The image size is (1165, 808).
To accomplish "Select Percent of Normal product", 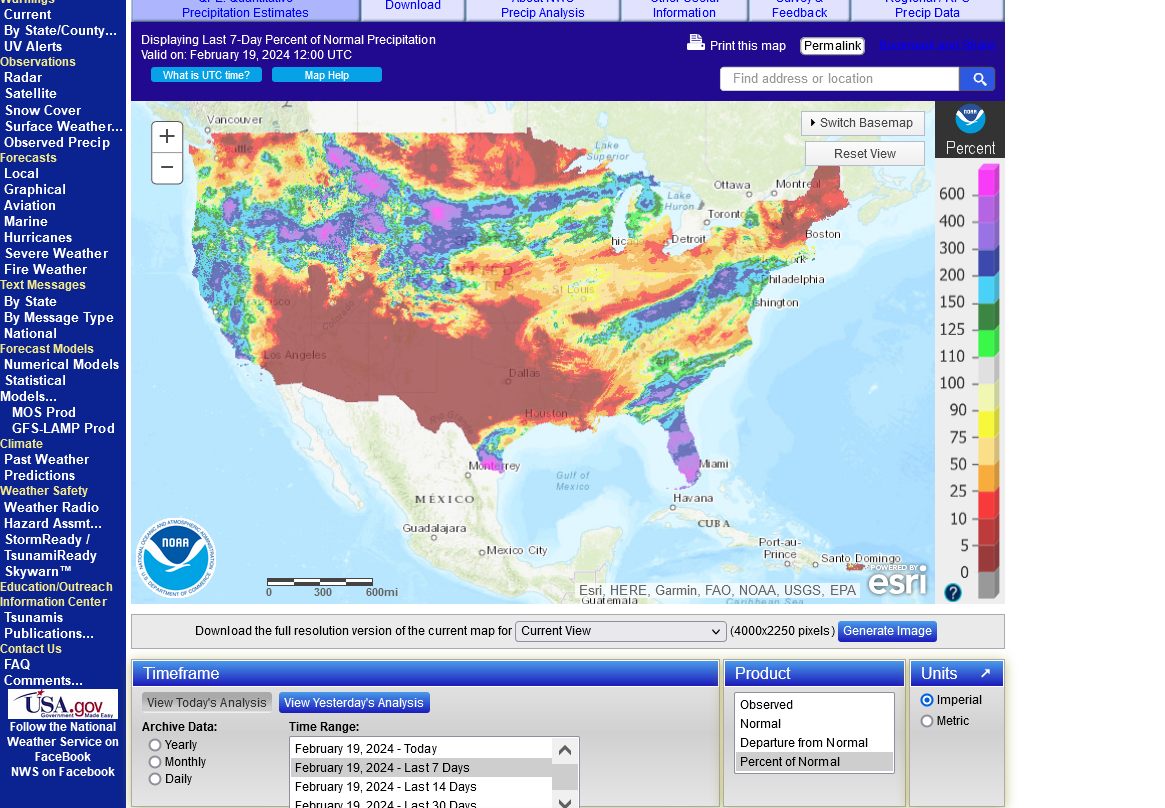I will 814,762.
